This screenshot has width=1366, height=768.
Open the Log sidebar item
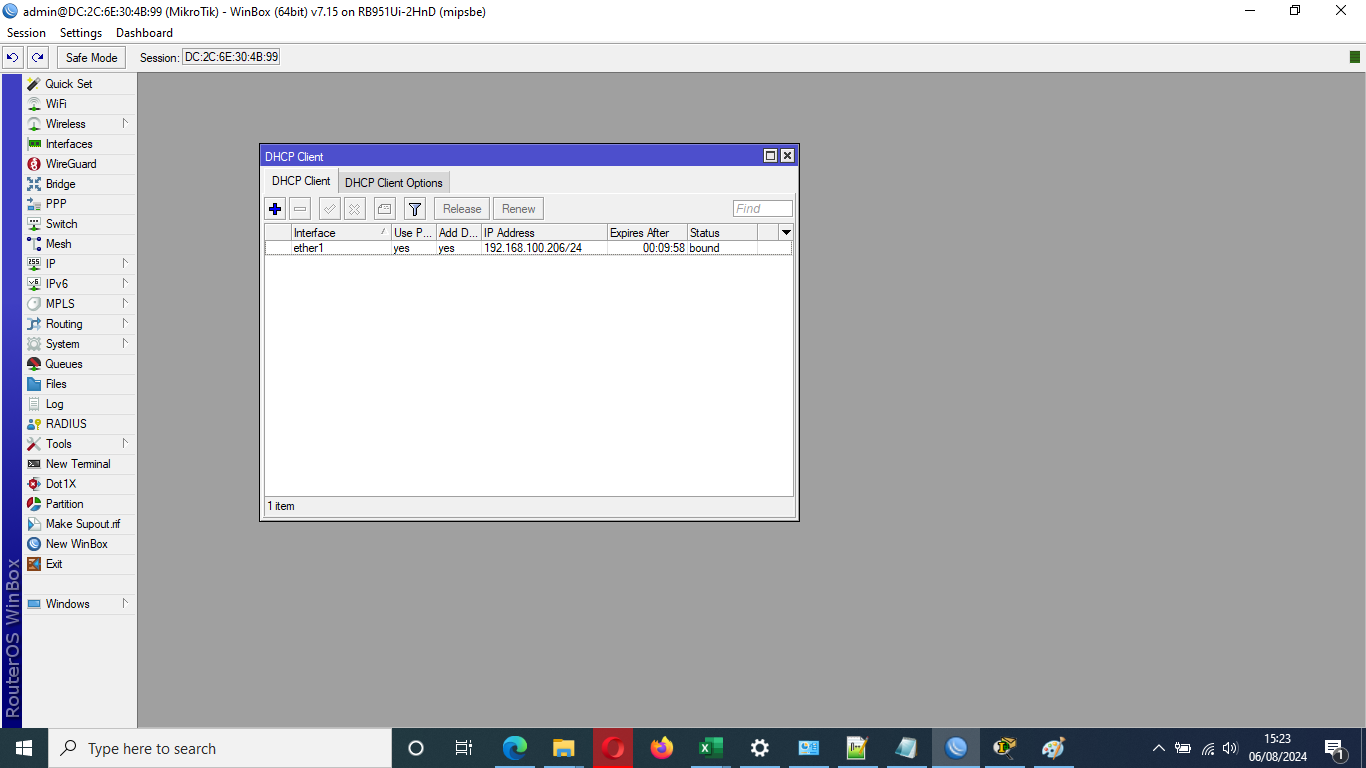point(80,404)
